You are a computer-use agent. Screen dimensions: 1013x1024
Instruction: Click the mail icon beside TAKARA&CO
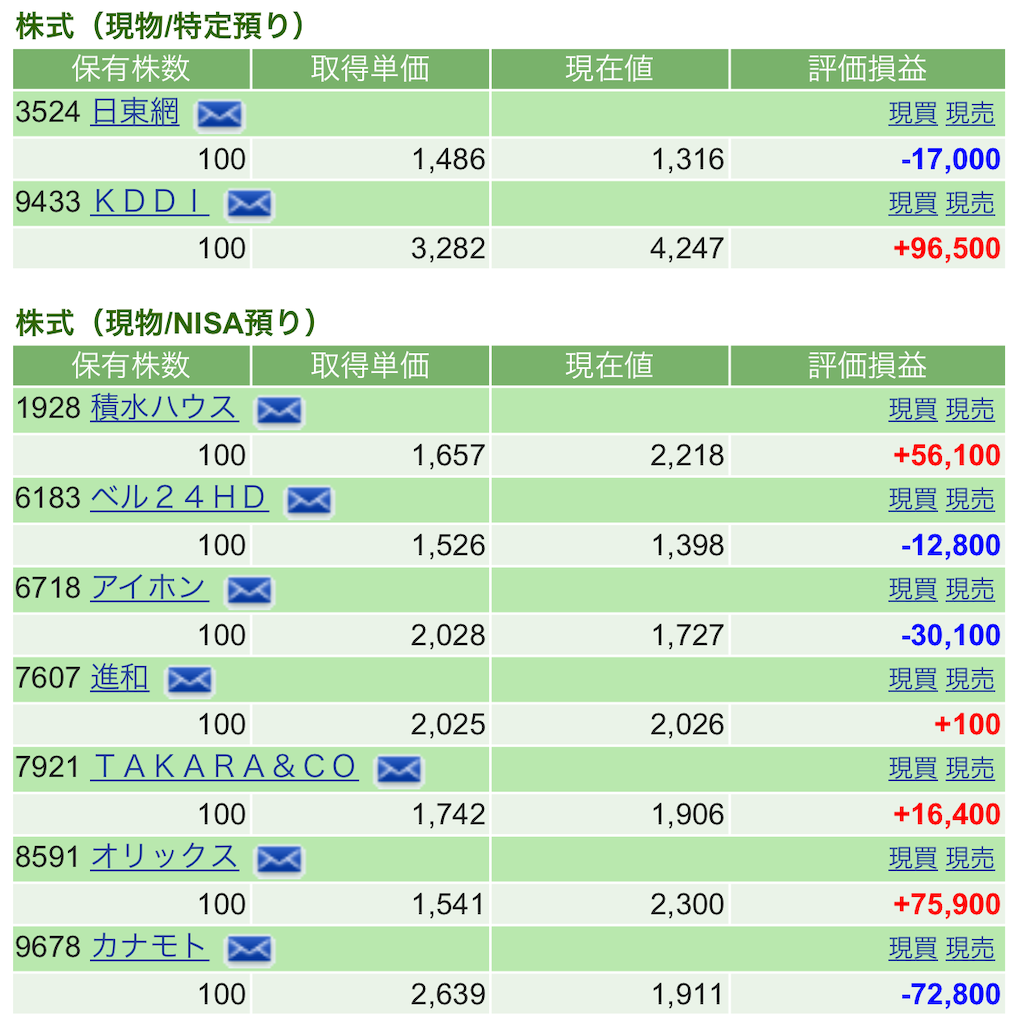coord(399,770)
